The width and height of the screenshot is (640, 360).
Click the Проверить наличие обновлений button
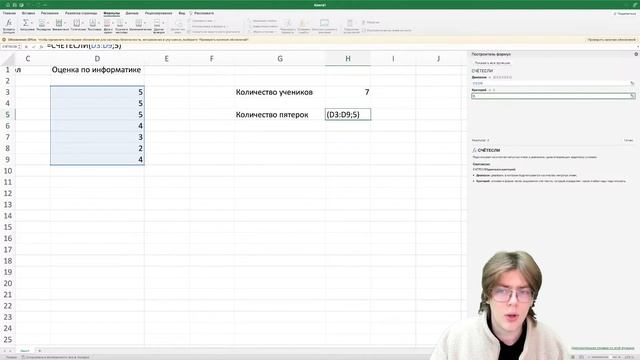611,40
